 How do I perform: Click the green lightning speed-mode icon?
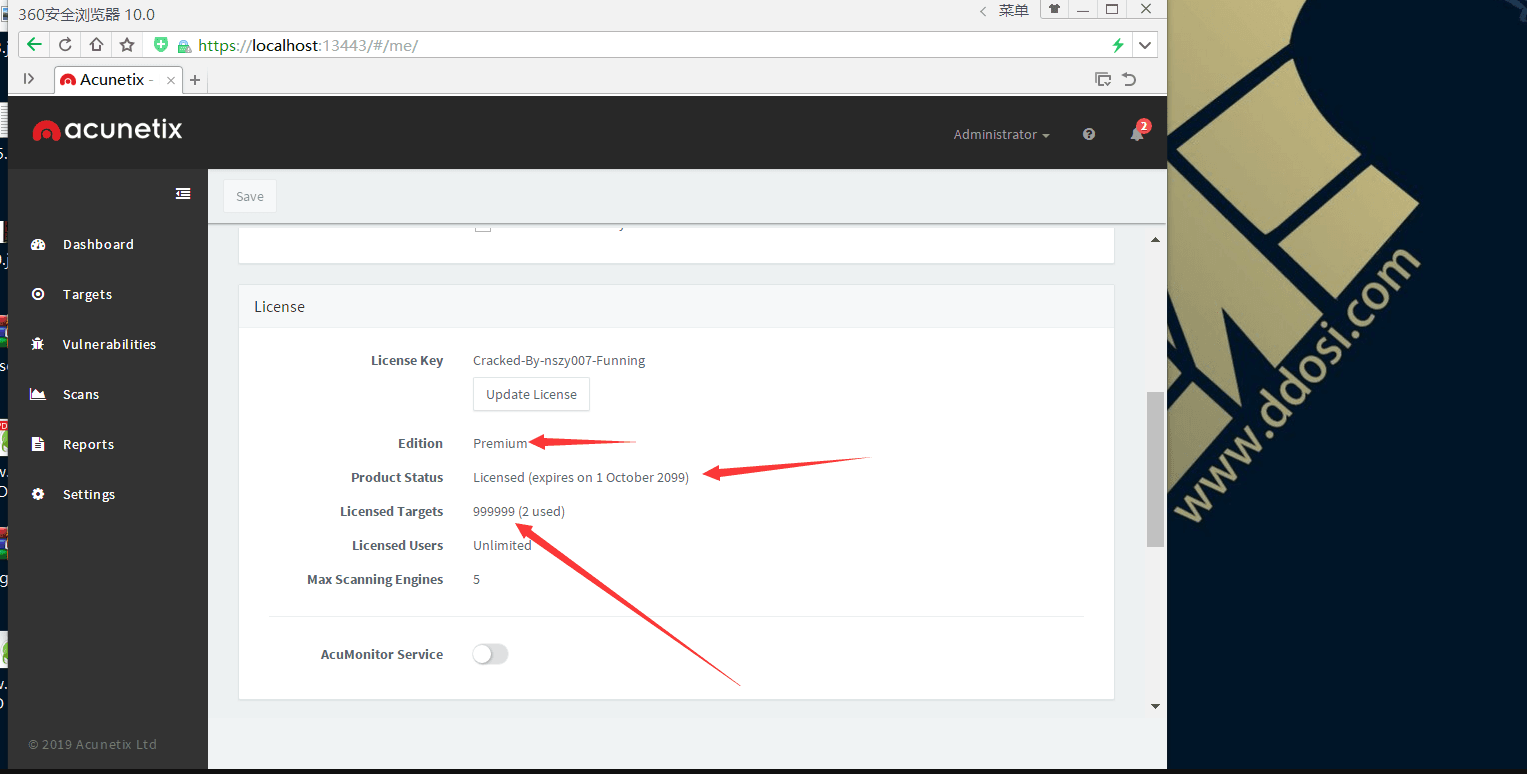pyautogui.click(x=1118, y=45)
